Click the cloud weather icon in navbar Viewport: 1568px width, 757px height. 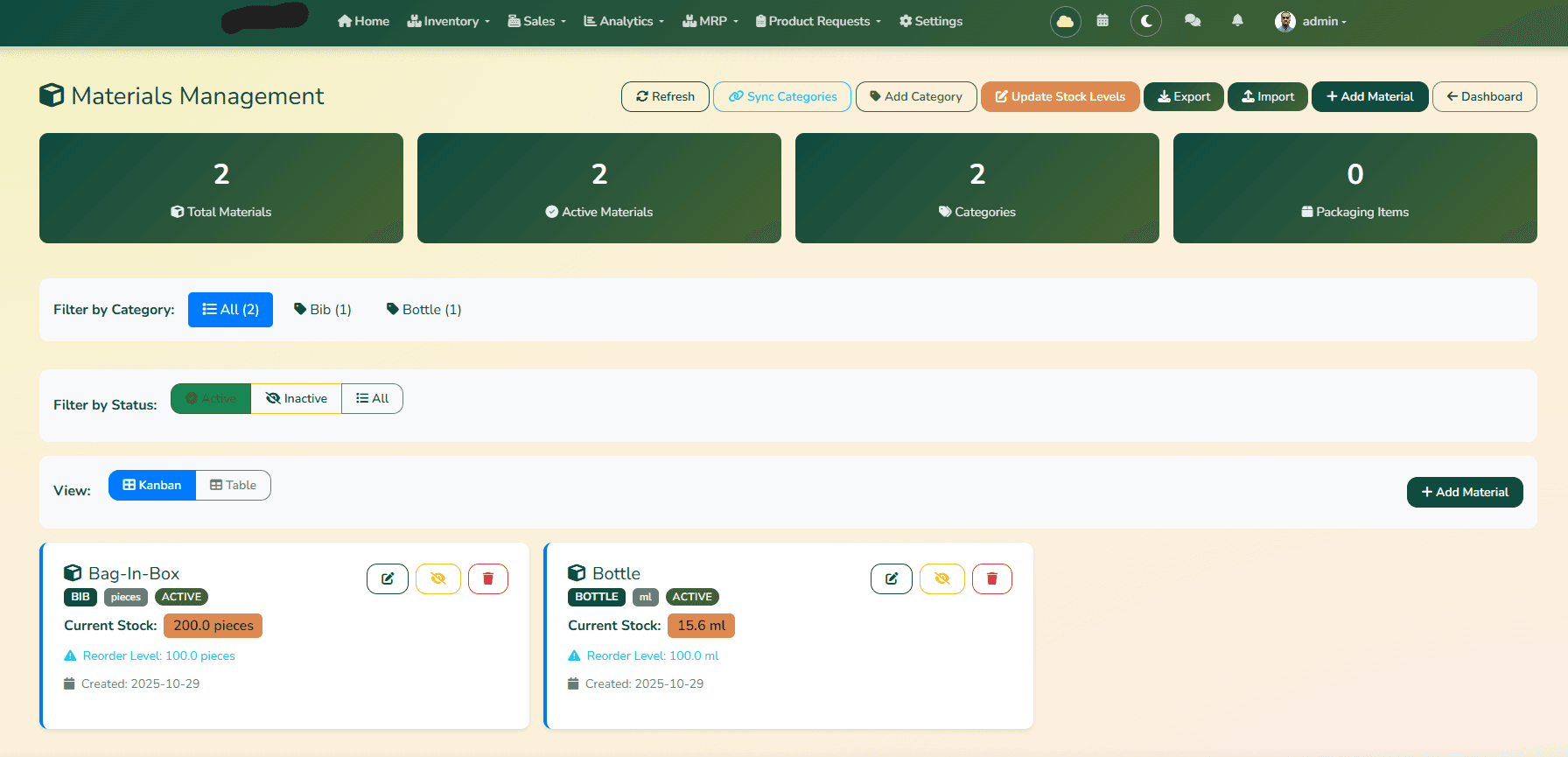pos(1065,21)
